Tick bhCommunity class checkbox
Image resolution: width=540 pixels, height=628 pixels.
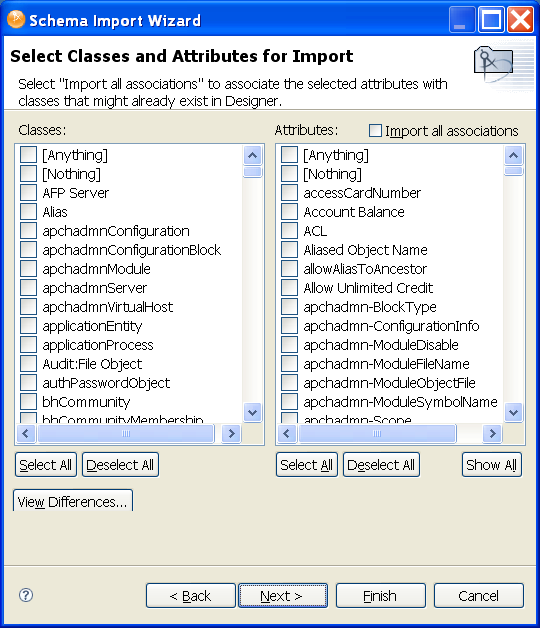[x=28, y=402]
